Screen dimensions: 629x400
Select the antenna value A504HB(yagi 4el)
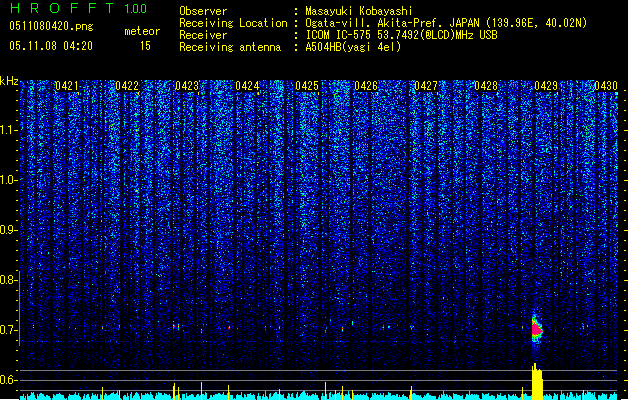pyautogui.click(x=353, y=47)
